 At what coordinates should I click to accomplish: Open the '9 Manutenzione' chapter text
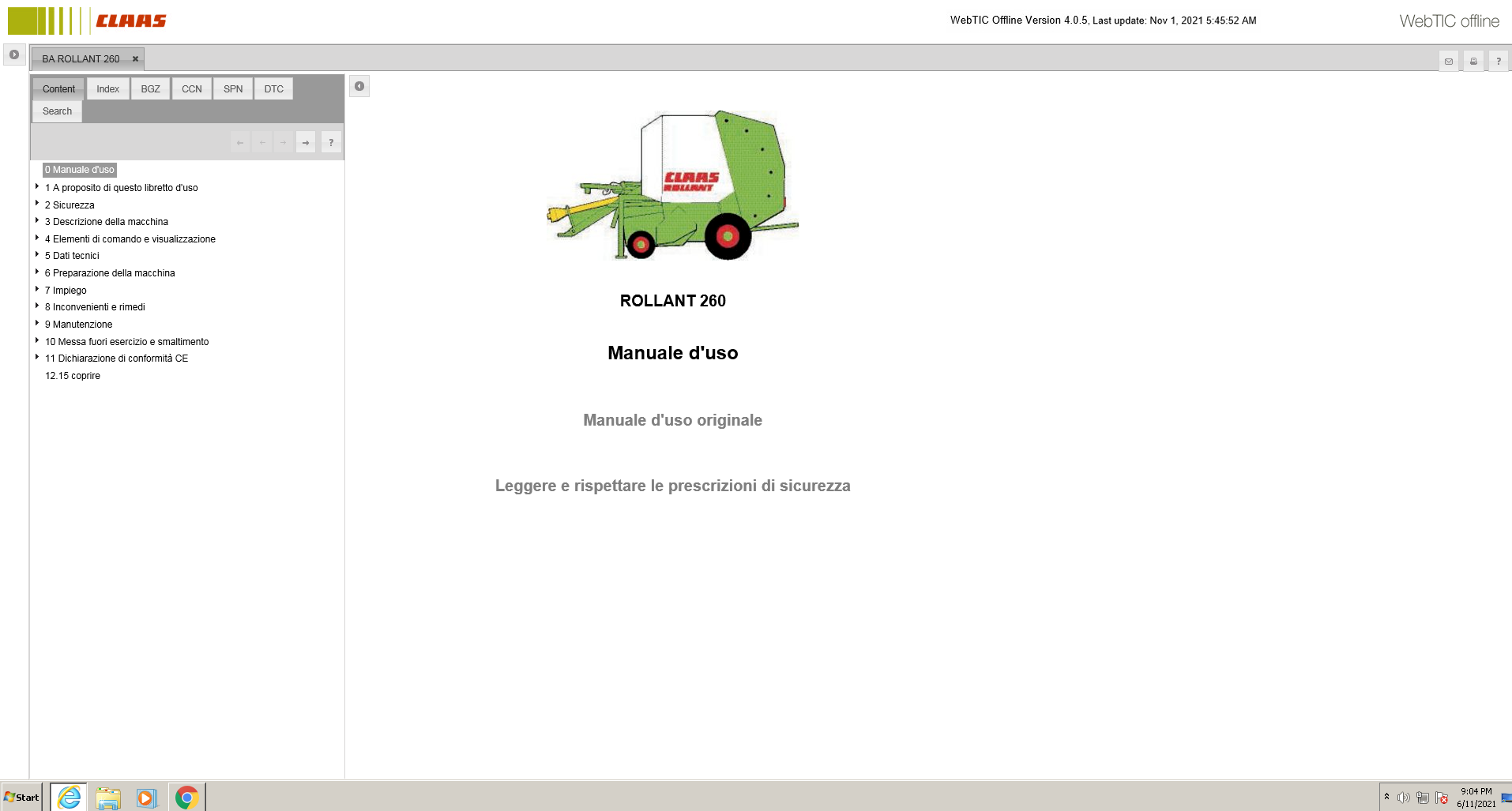(78, 325)
